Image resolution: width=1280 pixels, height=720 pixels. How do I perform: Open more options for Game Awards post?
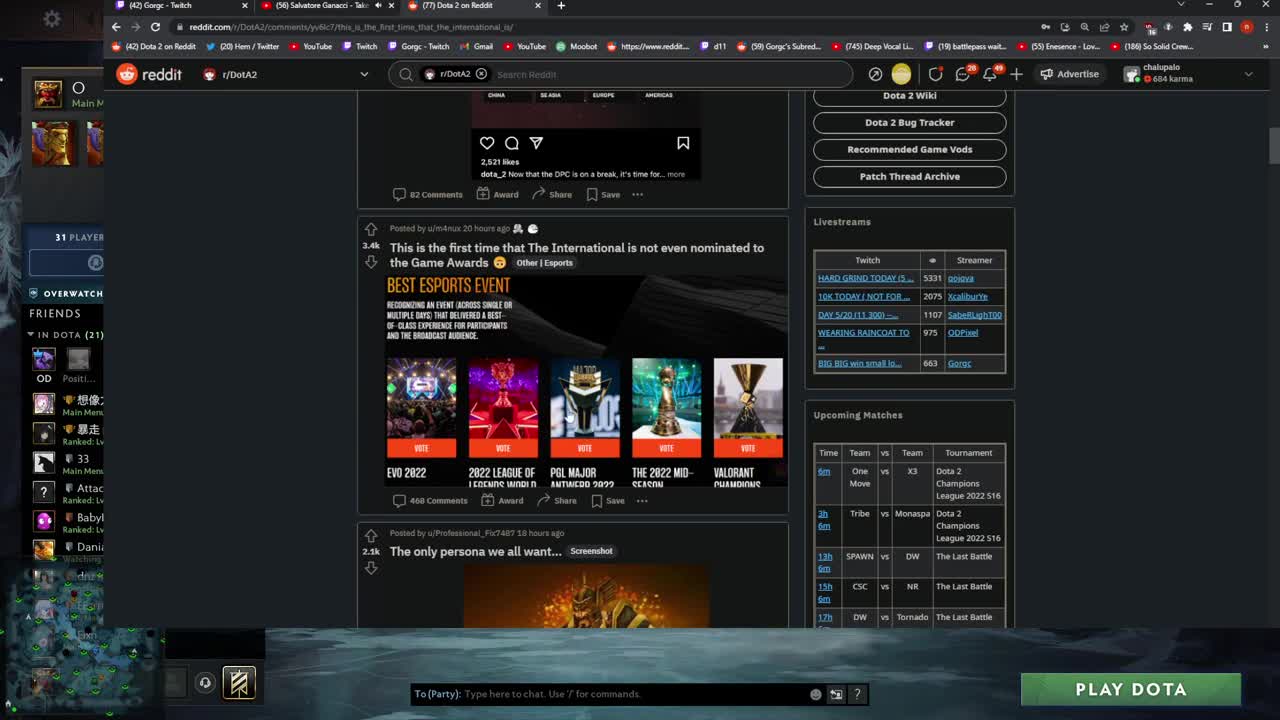pos(642,500)
